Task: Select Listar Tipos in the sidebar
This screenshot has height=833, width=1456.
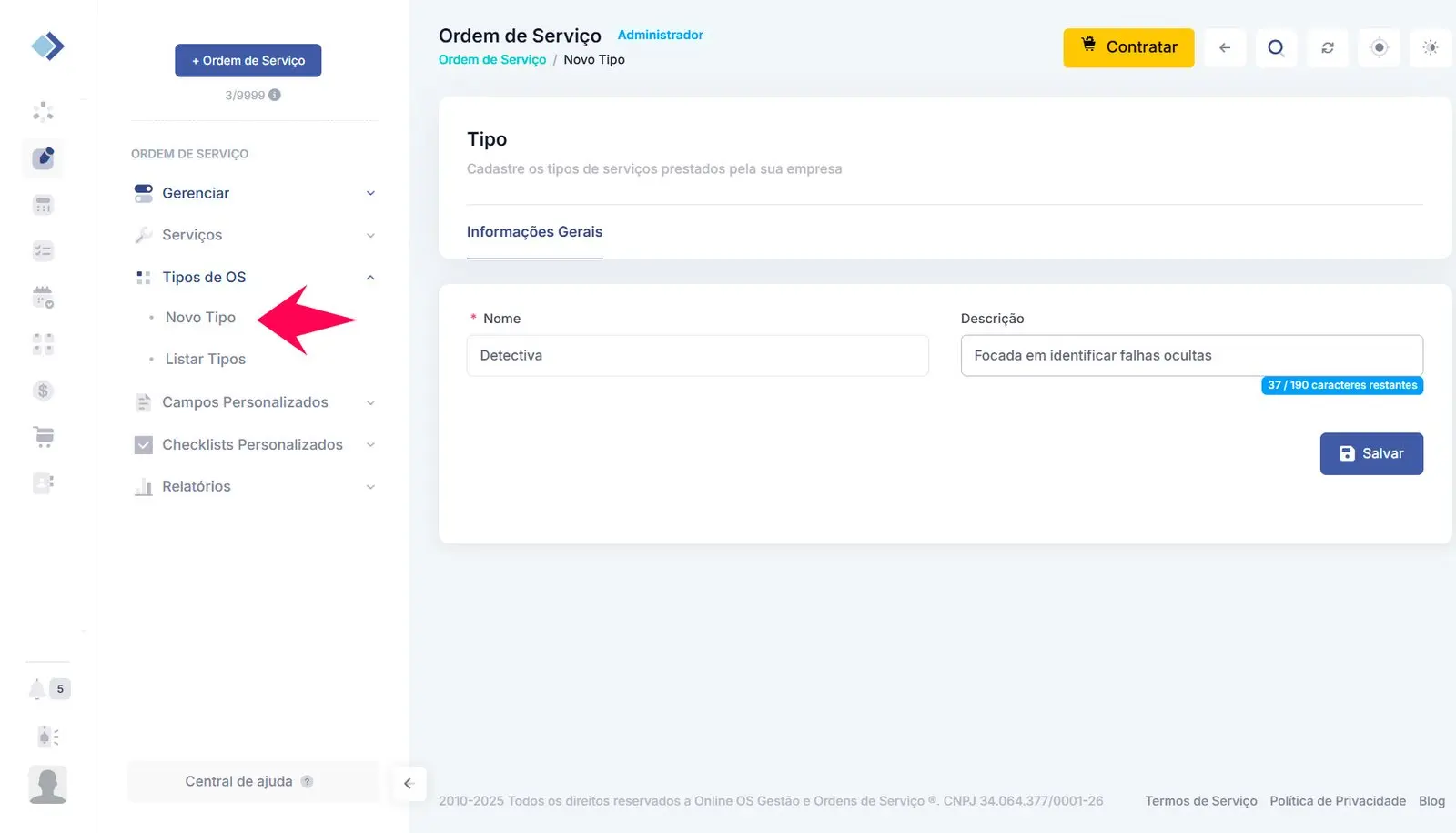Action: tap(206, 359)
